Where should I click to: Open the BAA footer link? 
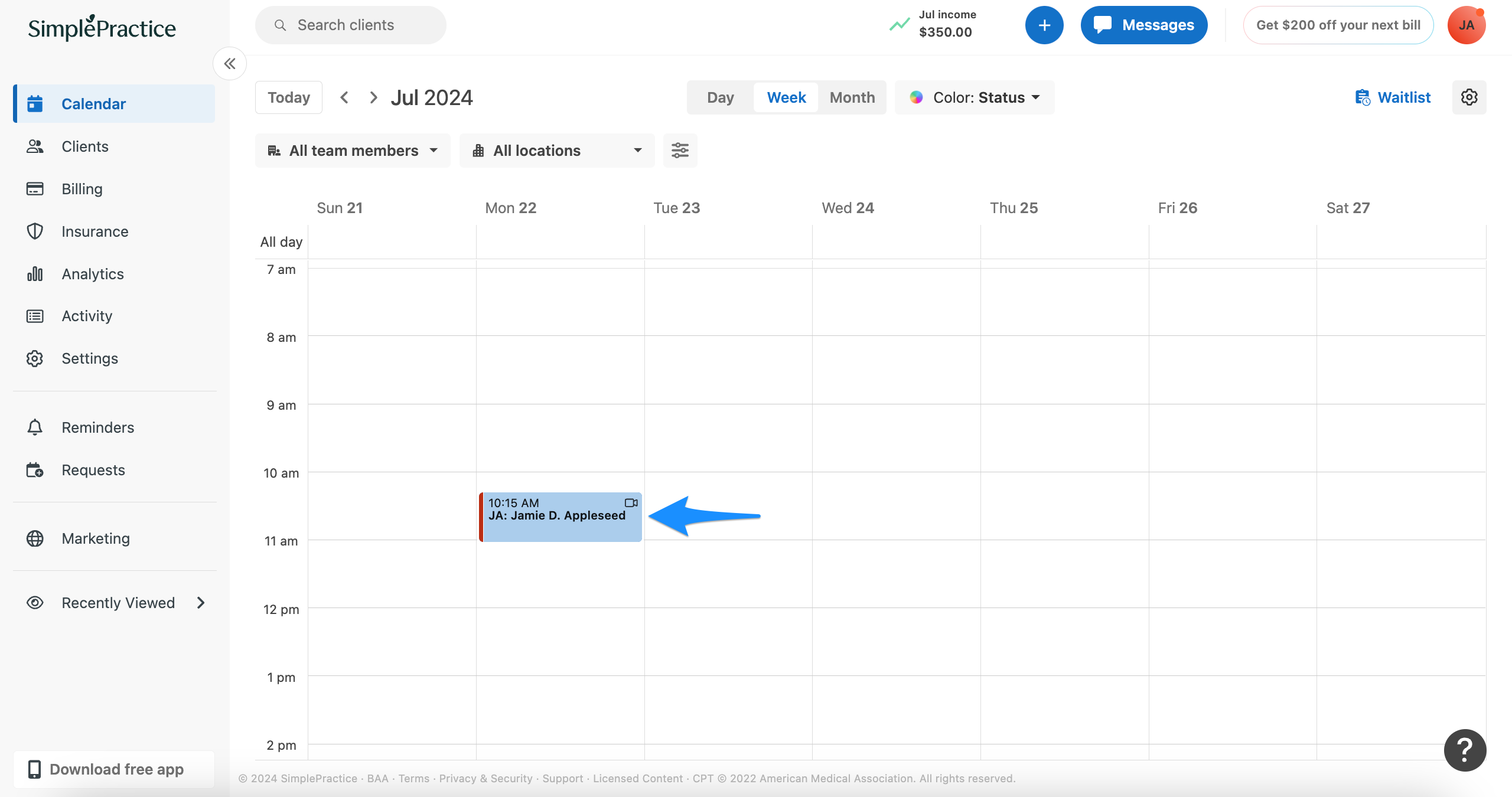(378, 779)
